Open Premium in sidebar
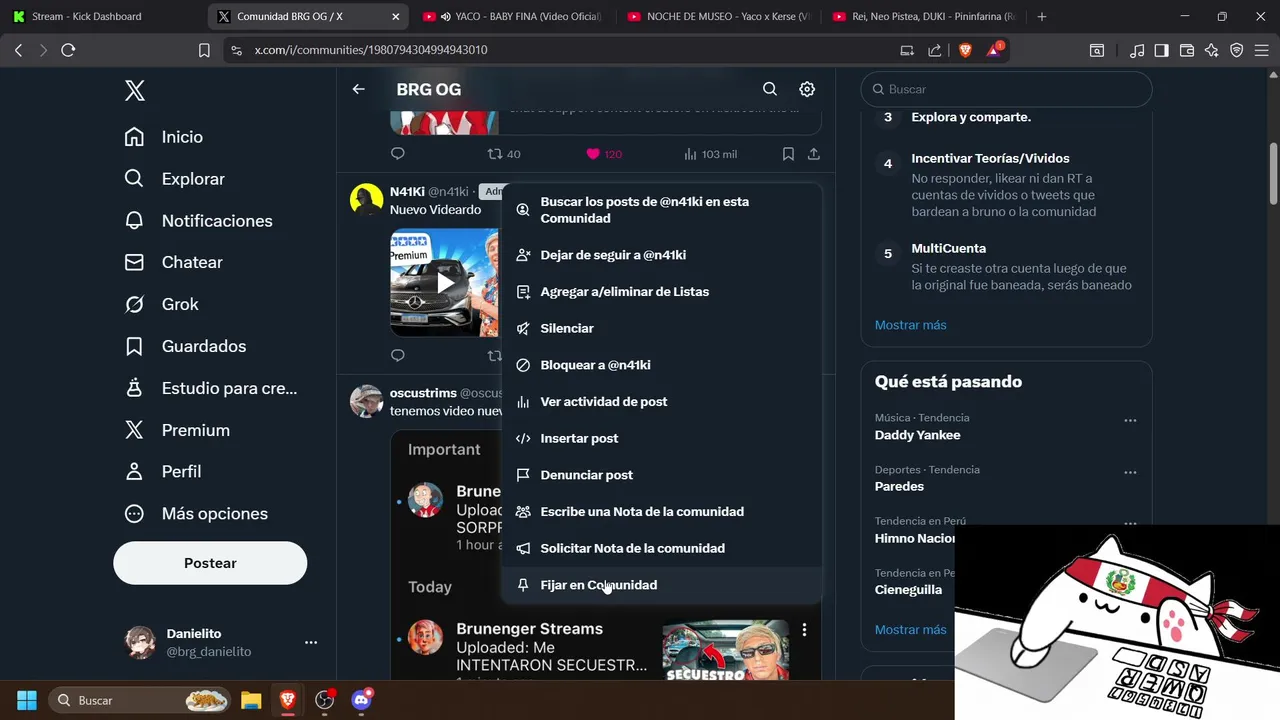The image size is (1280, 720). pyautogui.click(x=177, y=430)
